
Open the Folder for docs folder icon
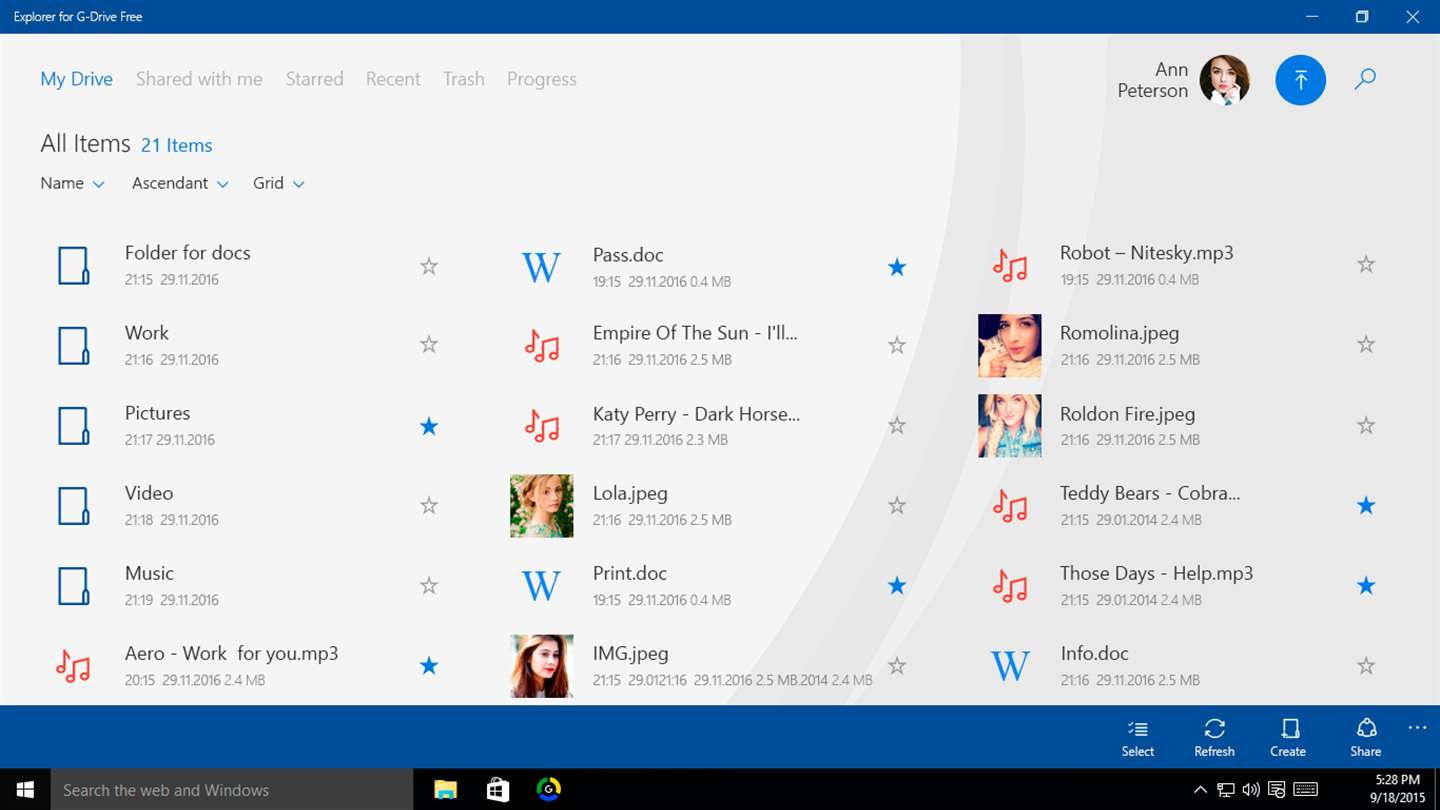73,266
